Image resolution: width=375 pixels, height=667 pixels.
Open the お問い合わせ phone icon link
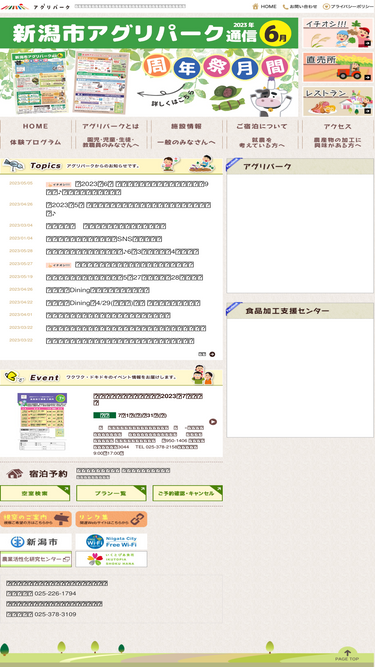pos(285,6)
